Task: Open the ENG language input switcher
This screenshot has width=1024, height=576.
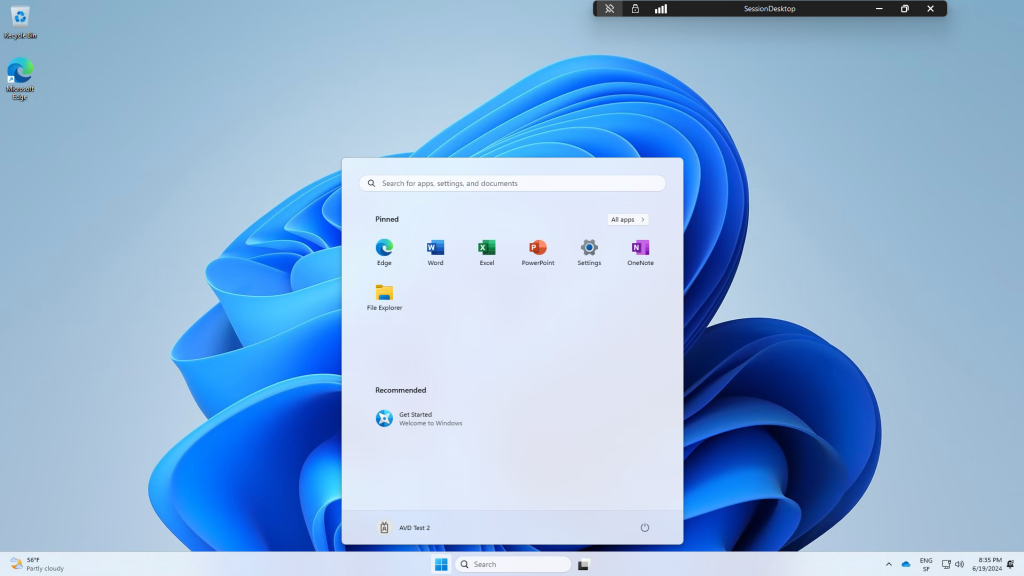Action: point(926,564)
